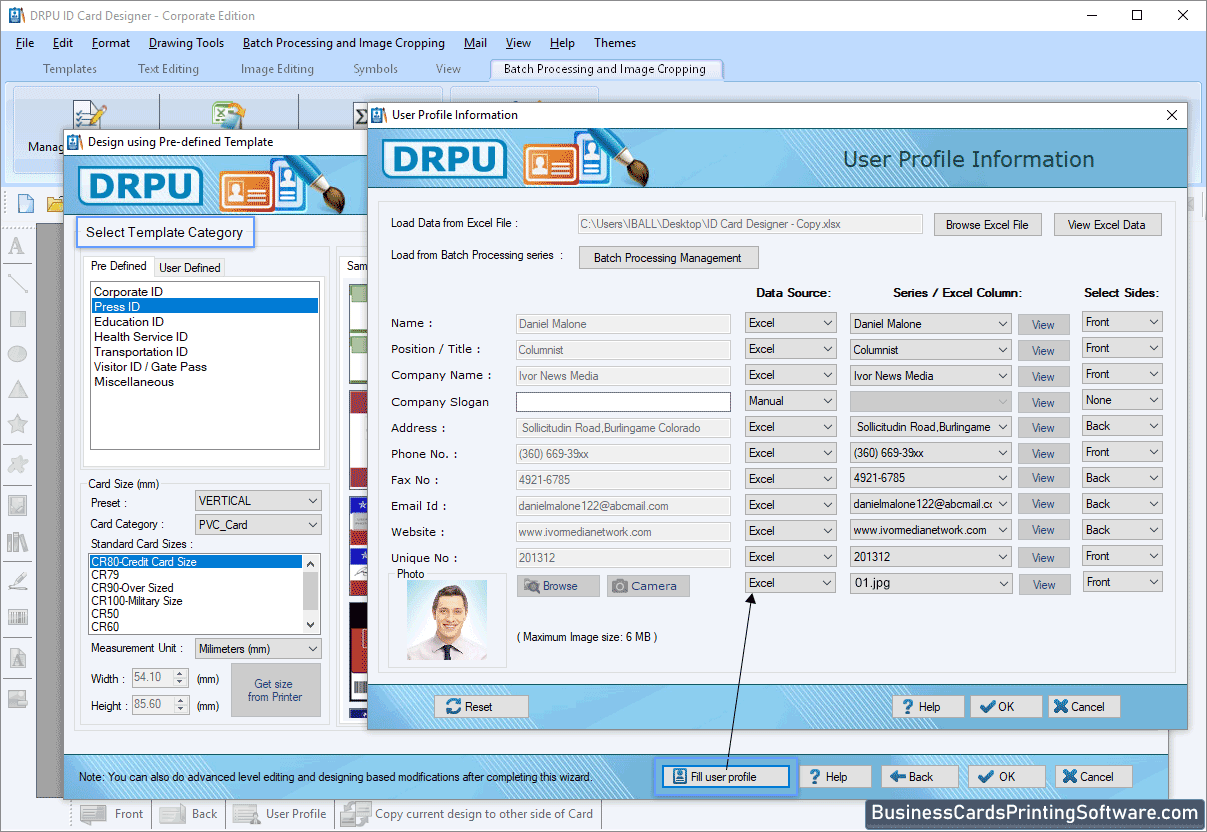Click View button for Name row
This screenshot has width=1207, height=832.
(1044, 324)
